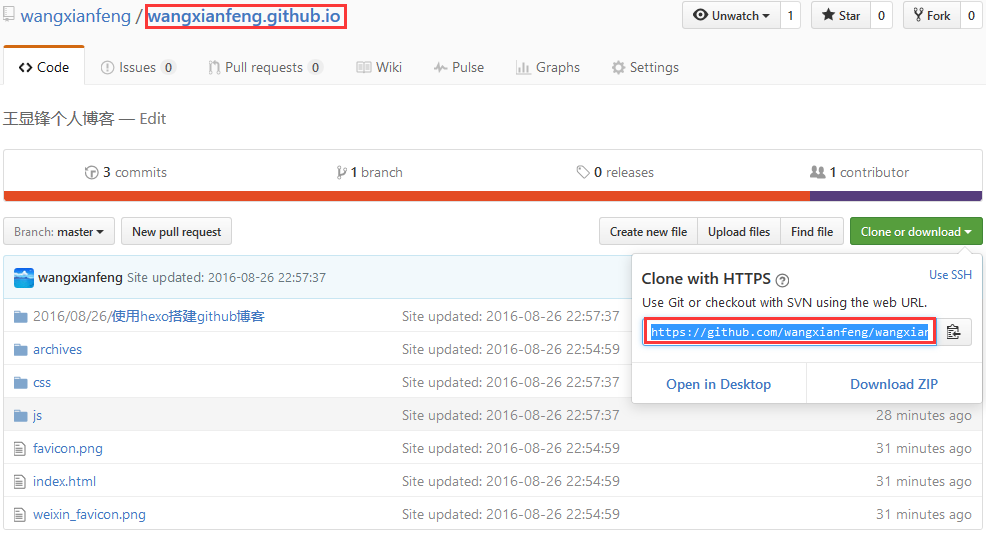Click the folder icon next to js
Image resolution: width=986 pixels, height=535 pixels.
tap(20, 416)
